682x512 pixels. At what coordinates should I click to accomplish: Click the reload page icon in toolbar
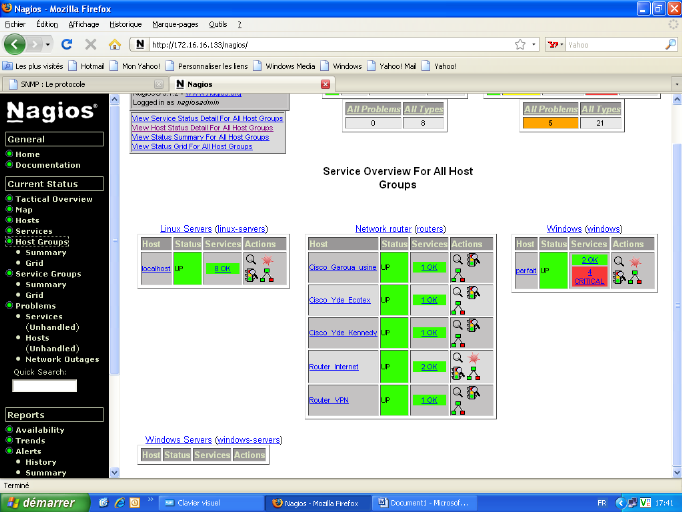[x=67, y=45]
